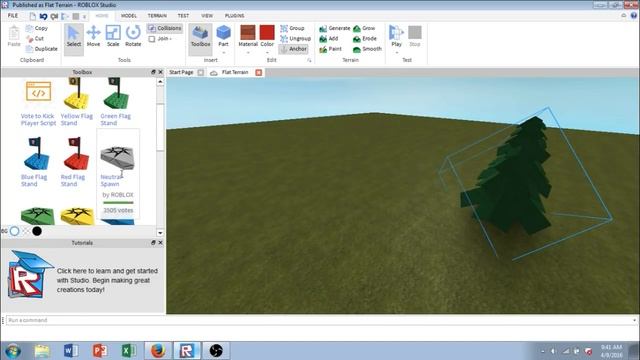The width and height of the screenshot is (640, 360).
Task: Click Generate terrain tool
Action: 335,28
